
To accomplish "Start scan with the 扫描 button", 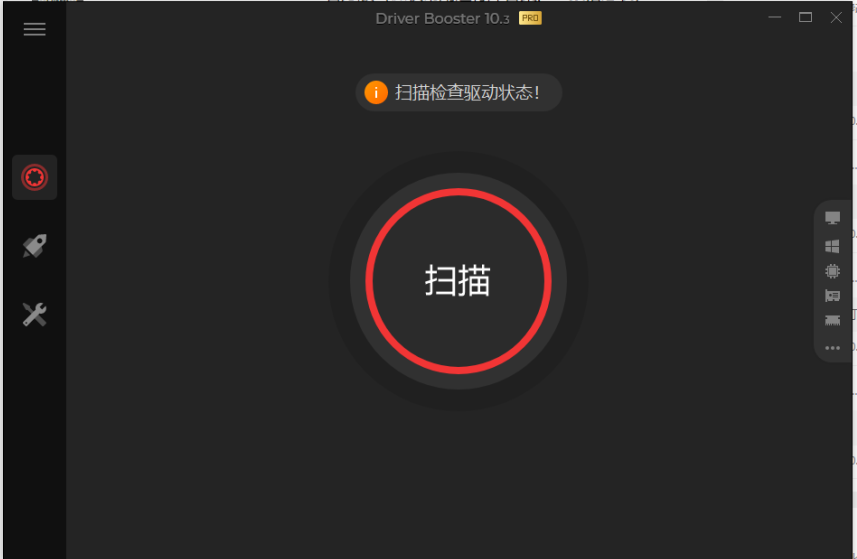I will point(458,281).
